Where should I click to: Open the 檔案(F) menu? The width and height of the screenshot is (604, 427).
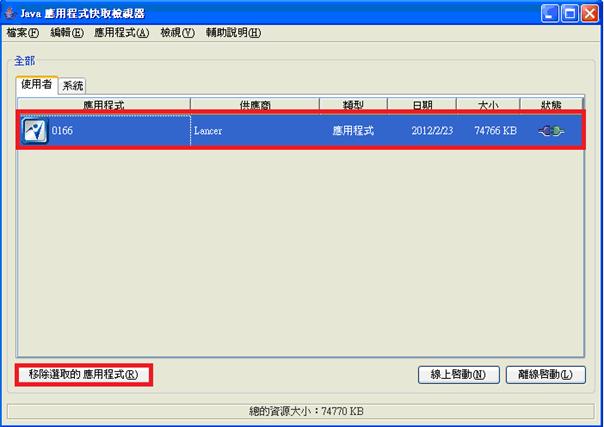point(23,32)
